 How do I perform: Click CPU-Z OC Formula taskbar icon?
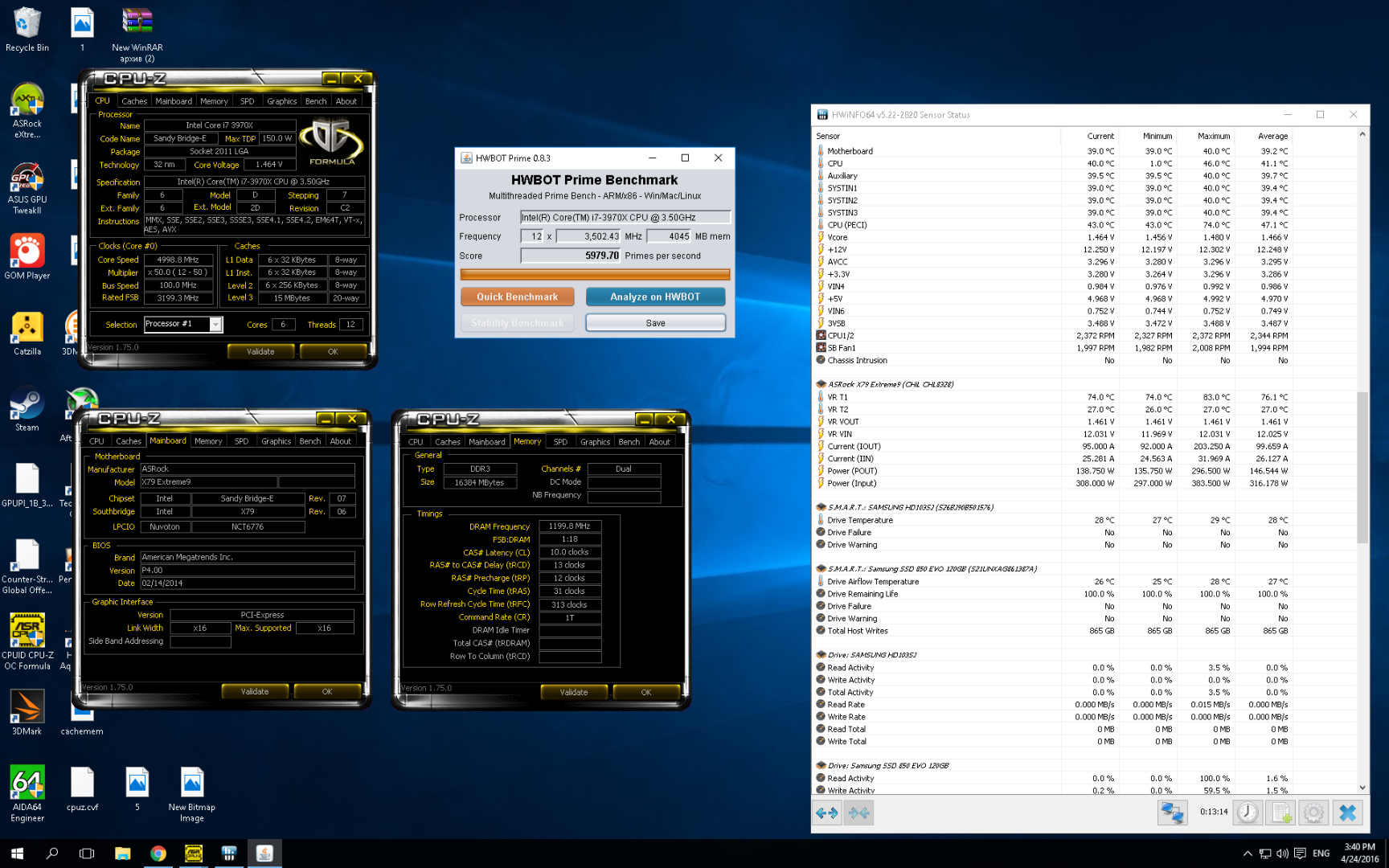click(x=194, y=854)
